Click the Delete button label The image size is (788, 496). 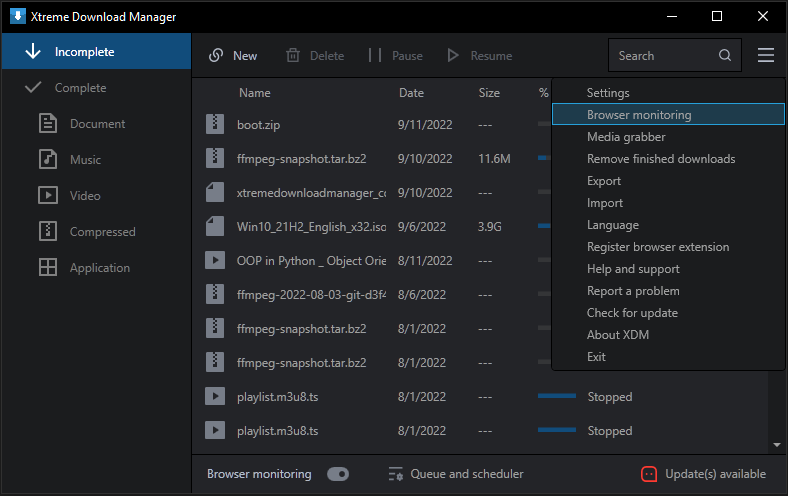(327, 56)
